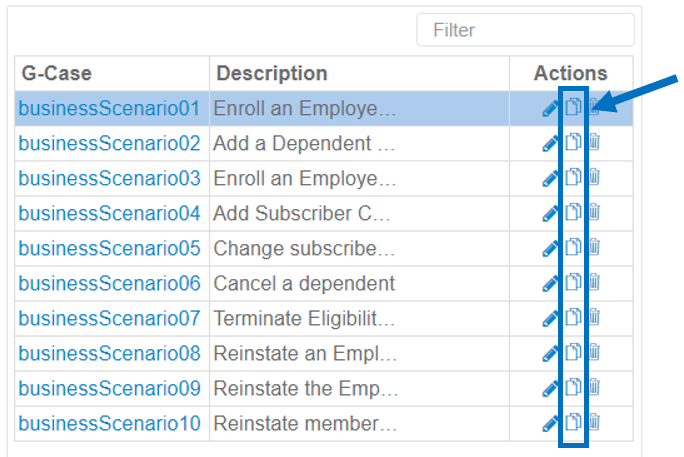Click into the Filter text box

[x=525, y=30]
